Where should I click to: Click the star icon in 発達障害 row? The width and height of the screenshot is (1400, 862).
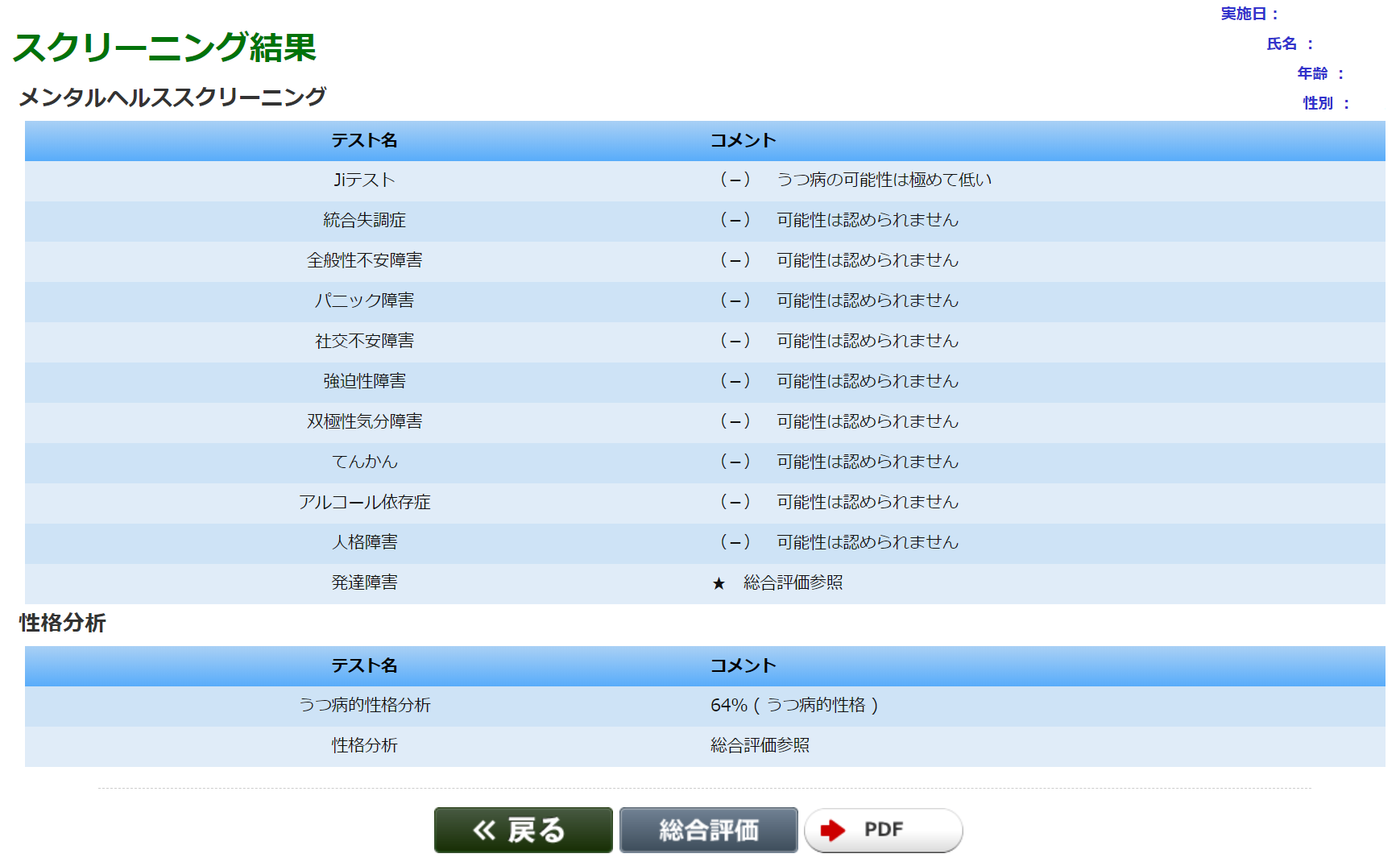point(719,583)
